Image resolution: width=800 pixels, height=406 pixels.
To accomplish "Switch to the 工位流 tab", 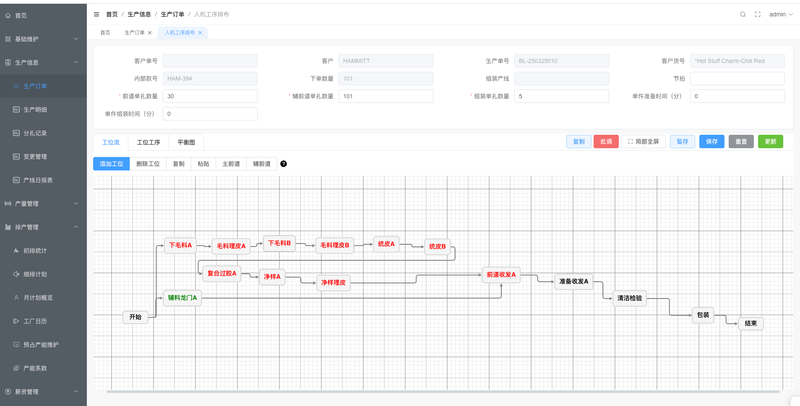I will [x=111, y=142].
